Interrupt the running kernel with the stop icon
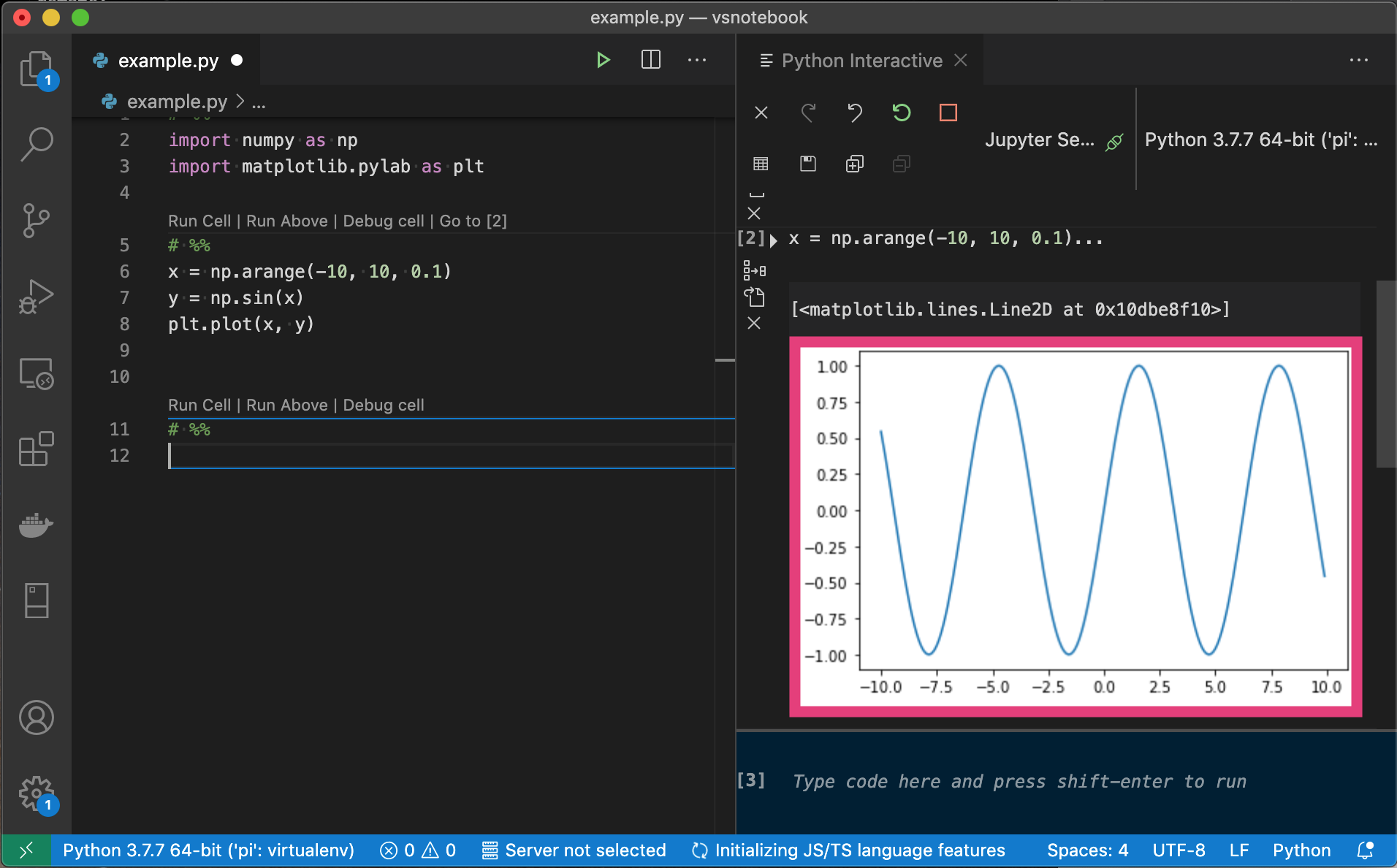 point(948,113)
